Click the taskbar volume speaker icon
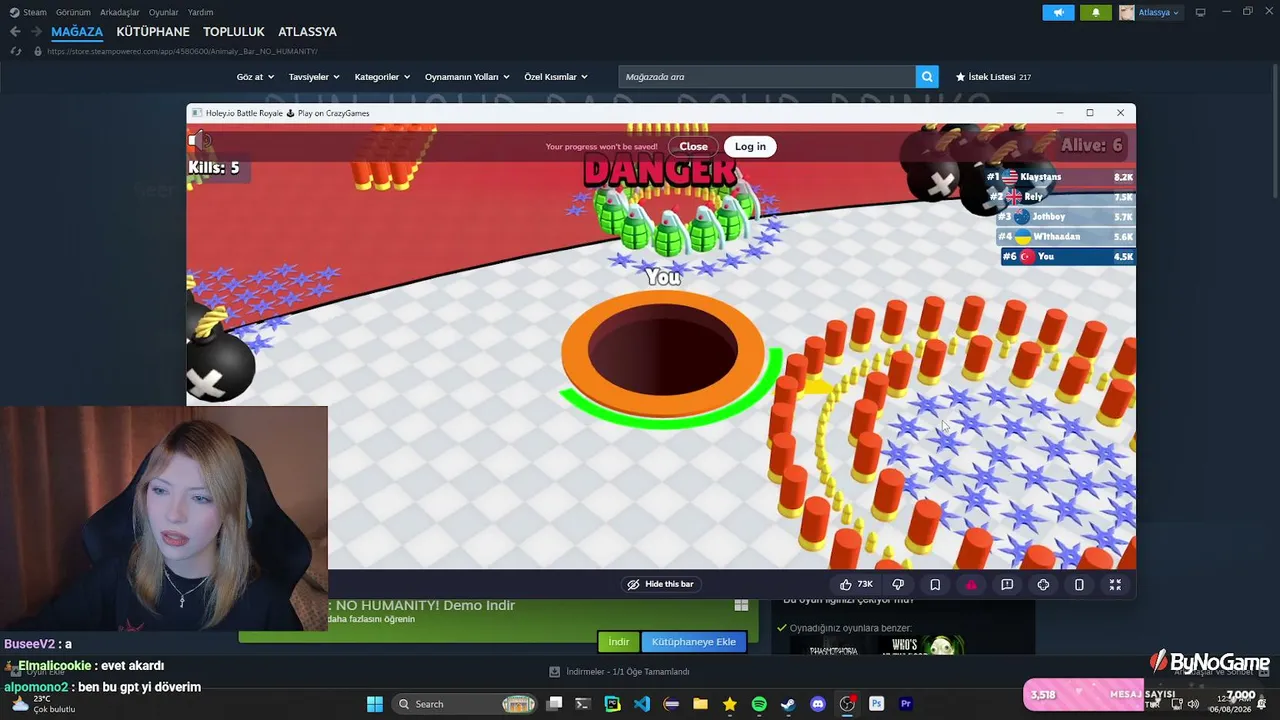The image size is (1280, 720). tap(1193, 704)
